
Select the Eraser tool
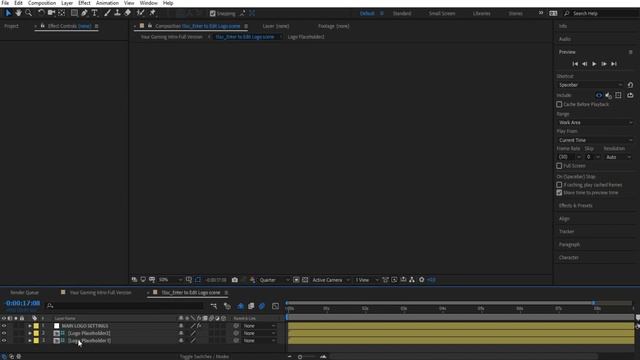pos(127,13)
